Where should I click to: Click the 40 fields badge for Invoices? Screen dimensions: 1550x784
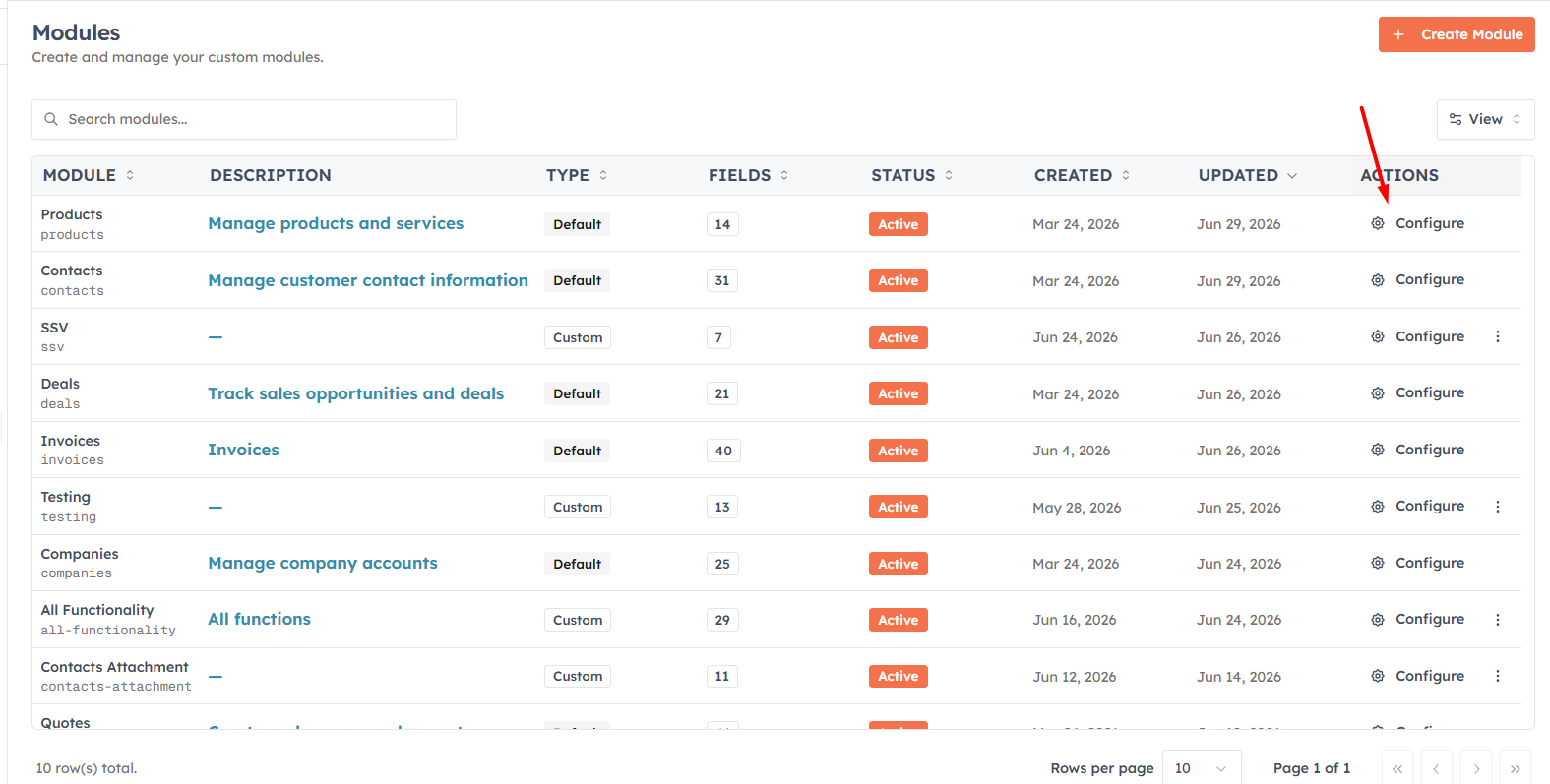click(x=723, y=451)
